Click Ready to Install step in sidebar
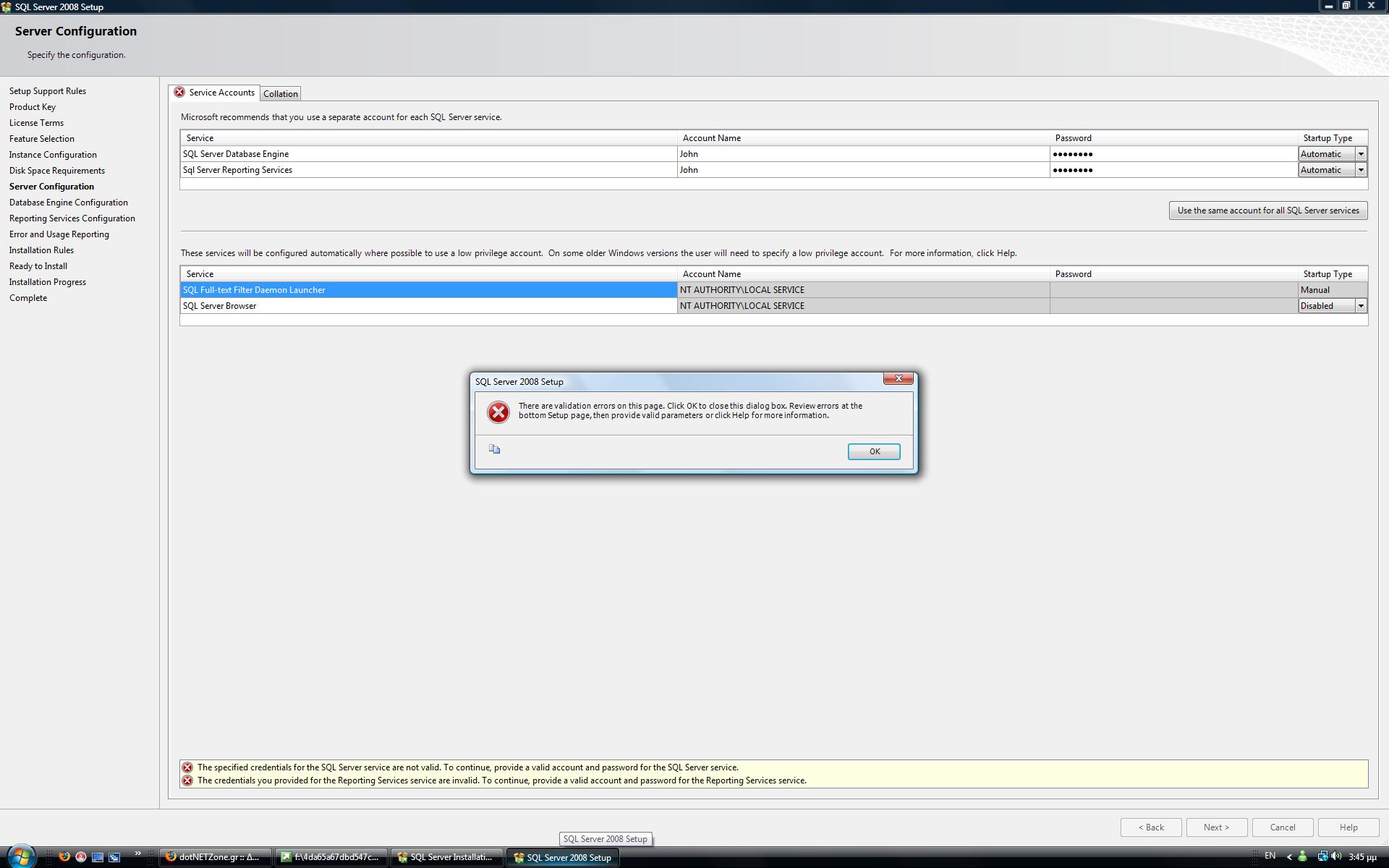Image resolution: width=1389 pixels, height=868 pixels. tap(38, 266)
